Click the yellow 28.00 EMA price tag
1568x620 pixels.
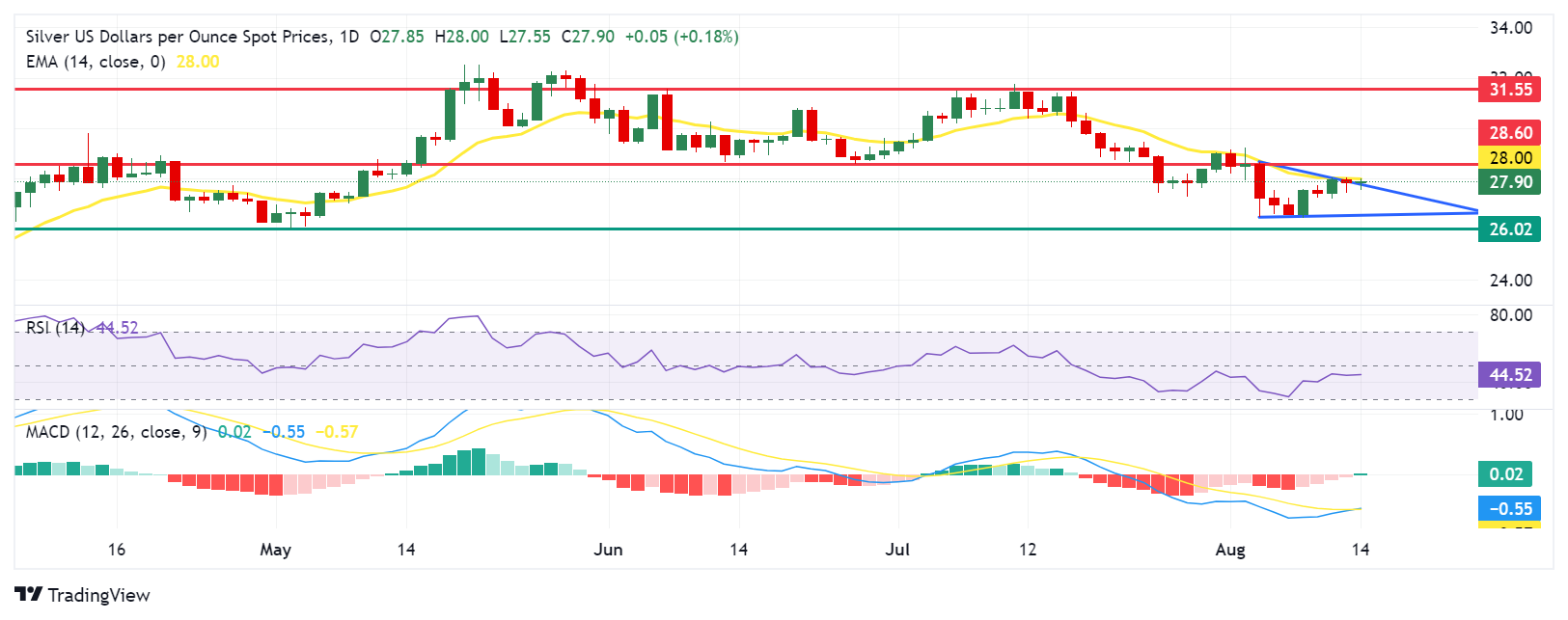(1509, 158)
